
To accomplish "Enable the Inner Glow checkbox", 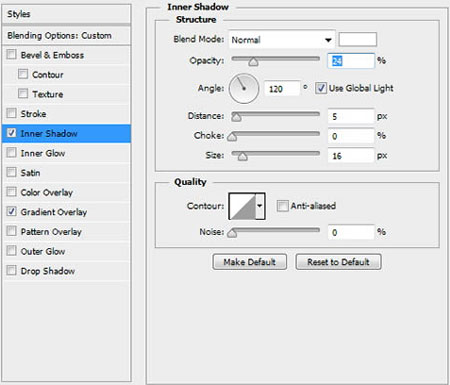I will [x=11, y=152].
